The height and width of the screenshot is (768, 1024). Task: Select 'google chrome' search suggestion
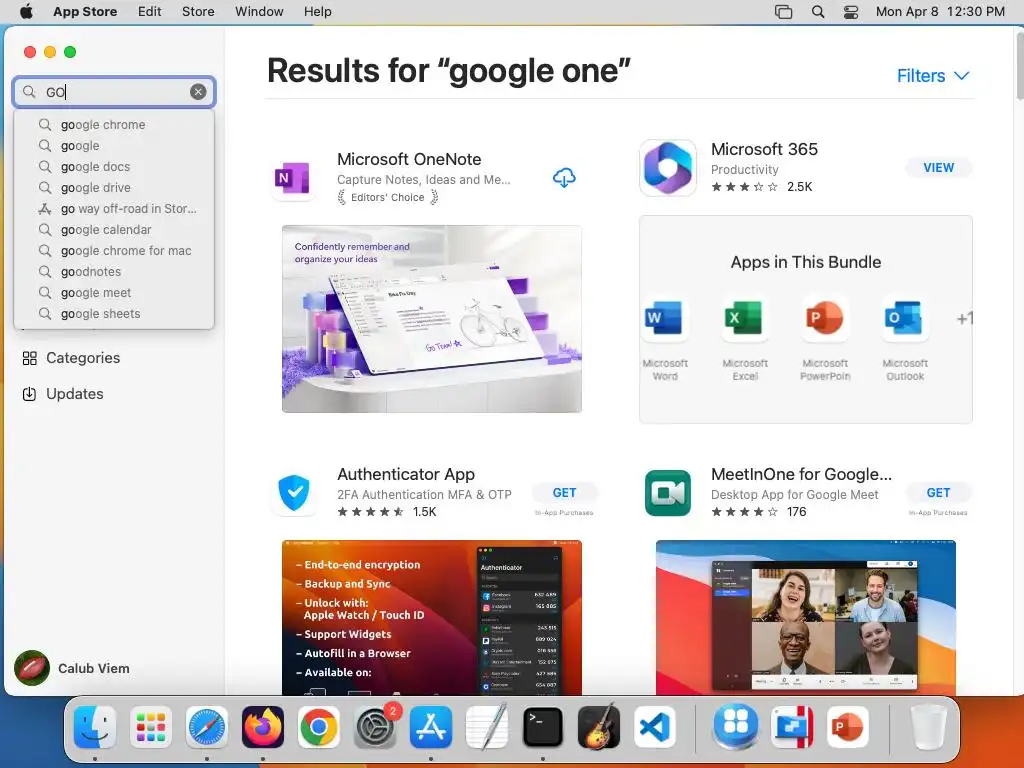click(x=114, y=125)
